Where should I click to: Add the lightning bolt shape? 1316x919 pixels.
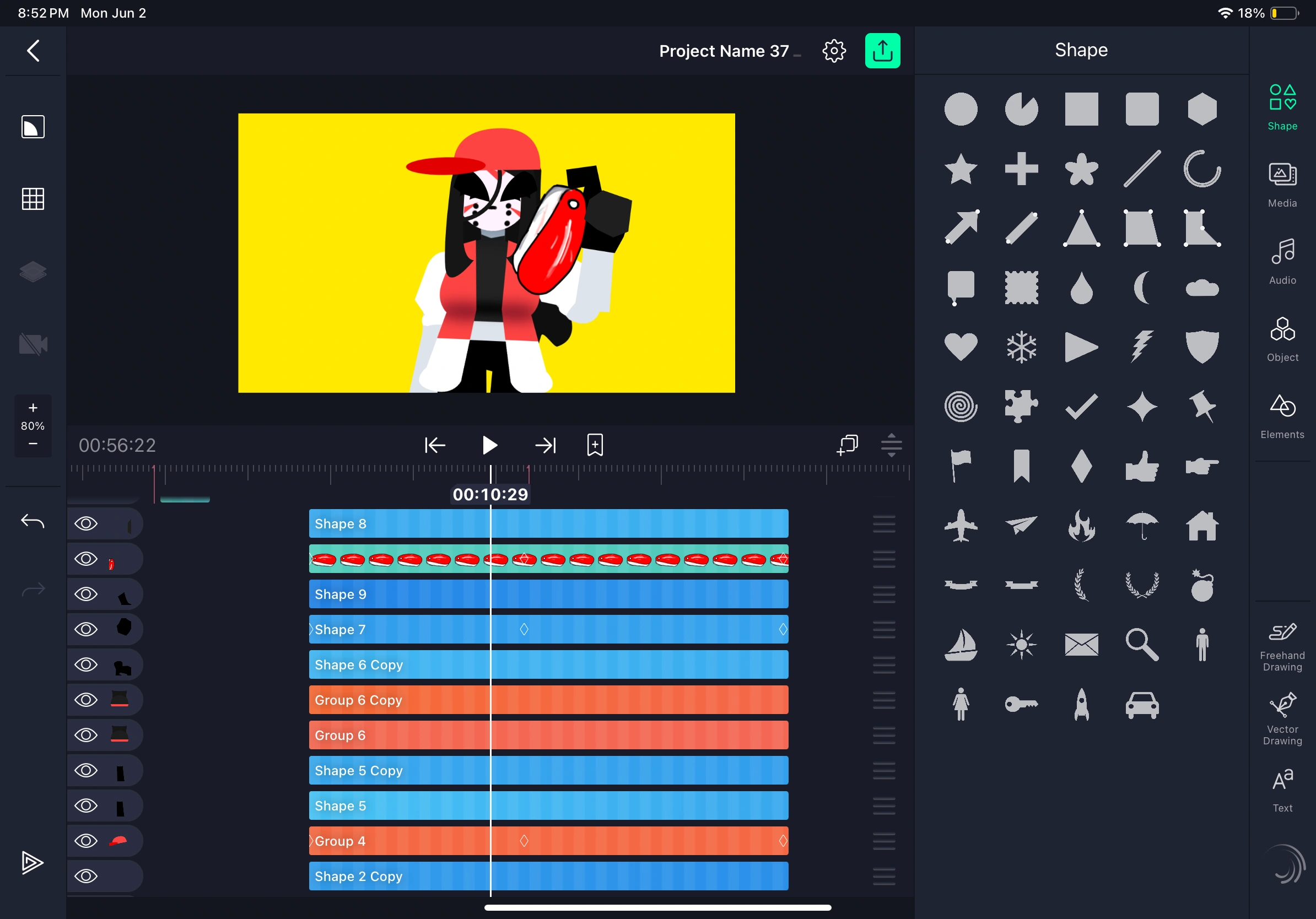click(x=1141, y=347)
